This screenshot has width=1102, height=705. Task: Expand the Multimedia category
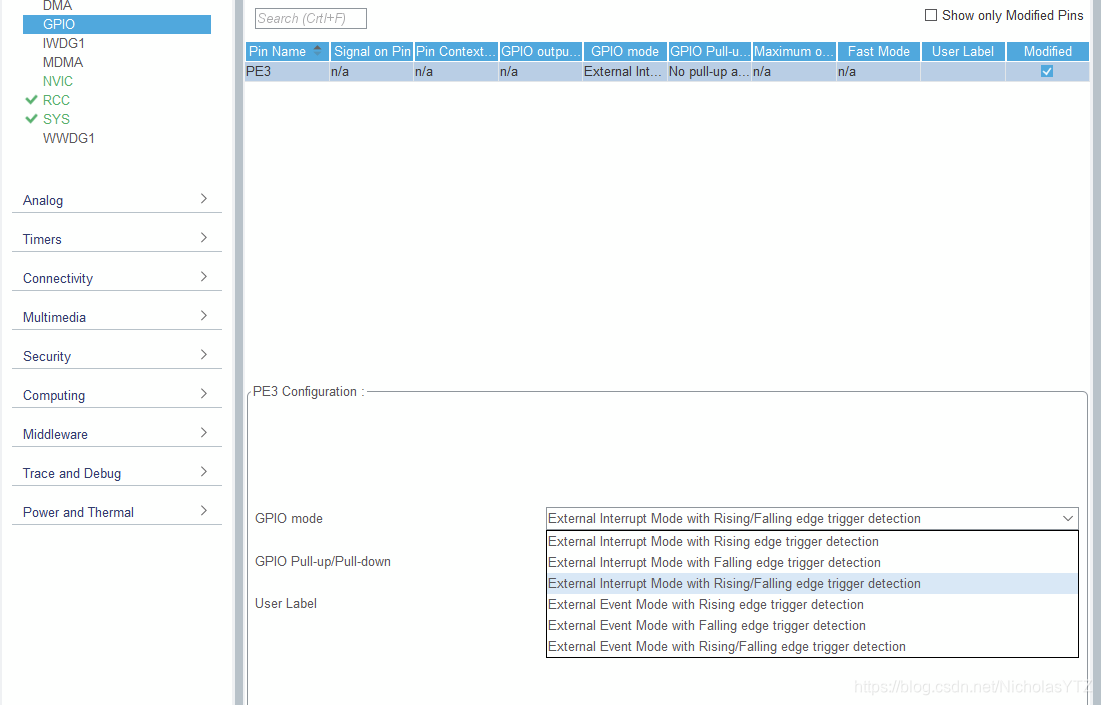coord(117,316)
